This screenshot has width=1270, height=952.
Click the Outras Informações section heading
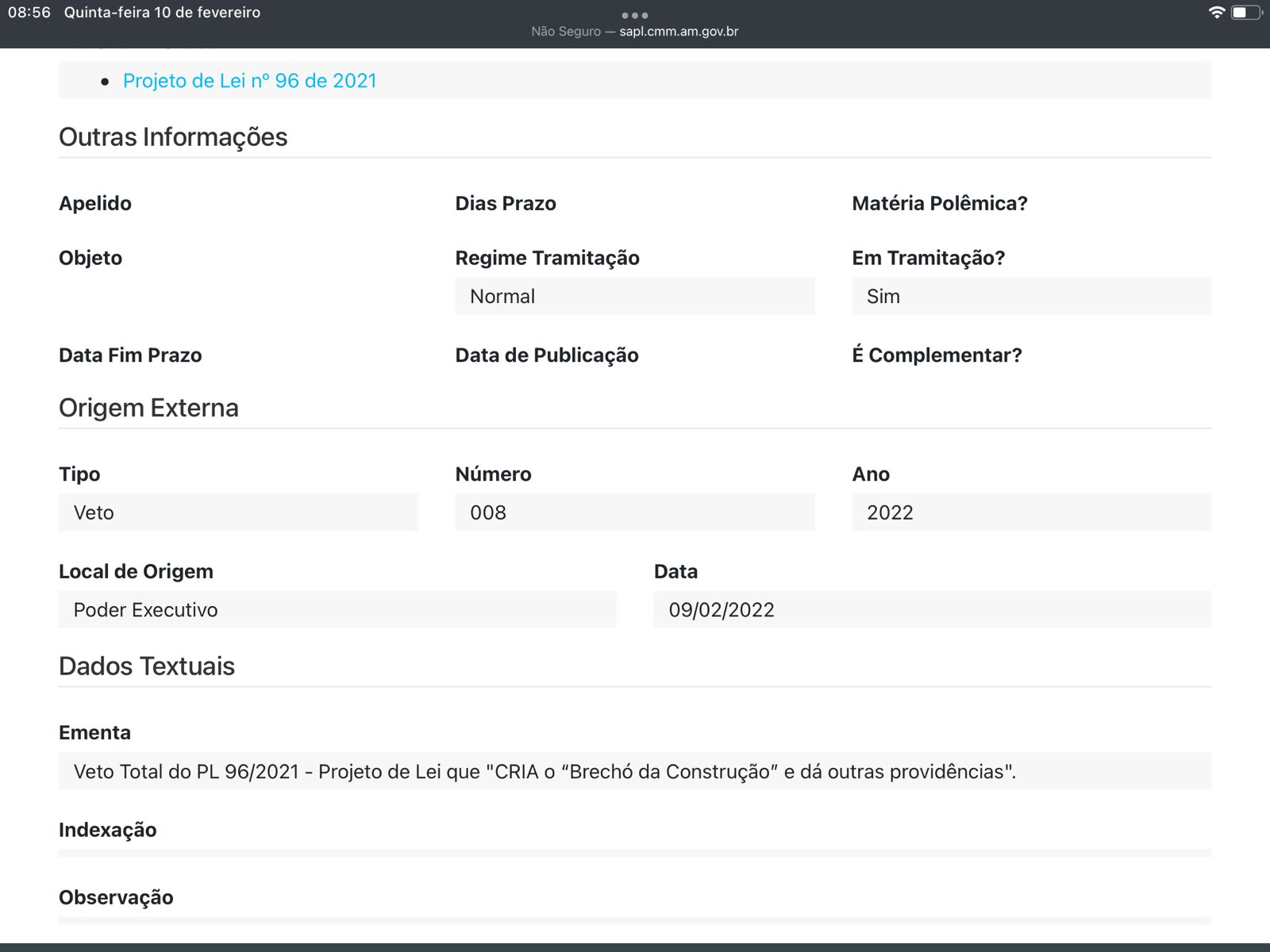(x=173, y=137)
